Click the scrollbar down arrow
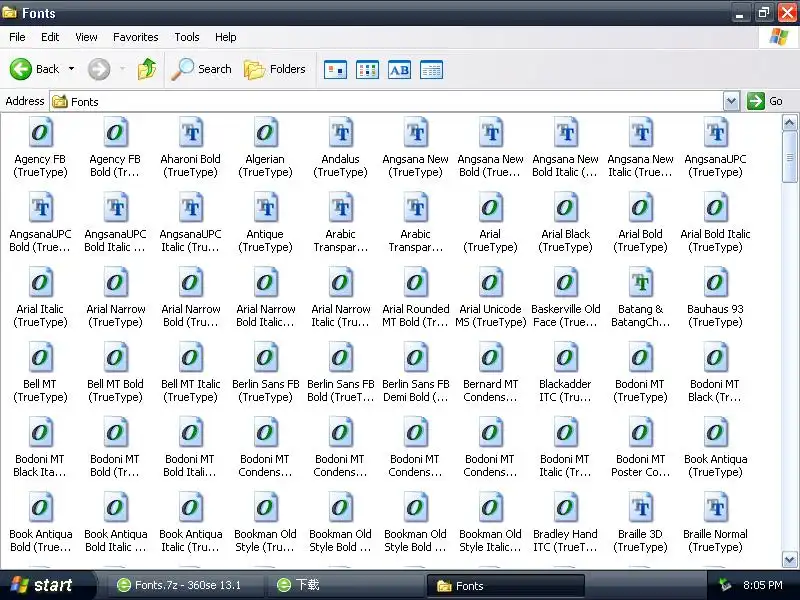Screen dimensions: 800x600 789,559
